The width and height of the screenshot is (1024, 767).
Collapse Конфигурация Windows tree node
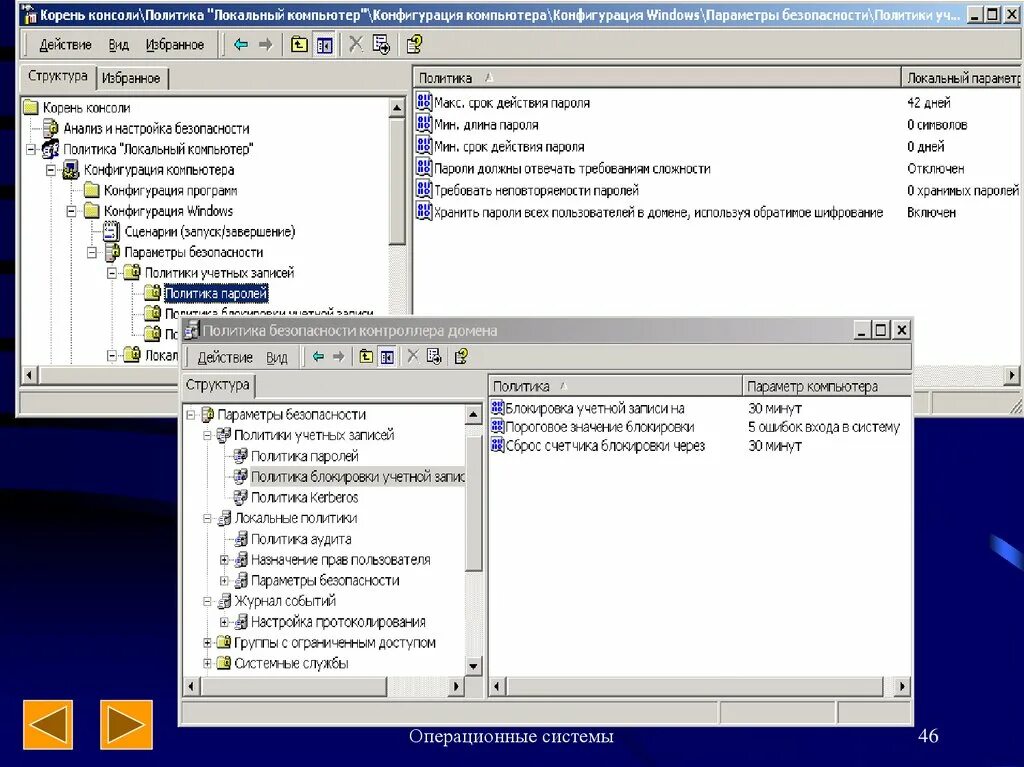71,211
